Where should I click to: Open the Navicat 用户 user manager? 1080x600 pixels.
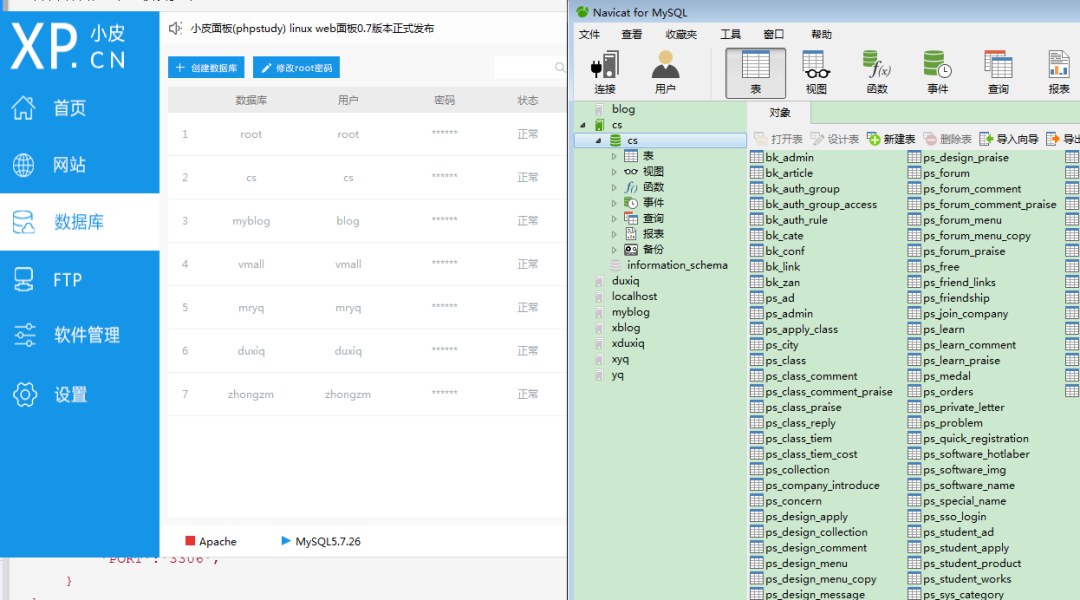(665, 72)
